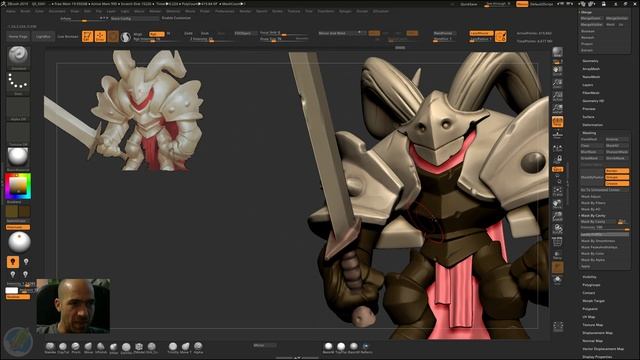Toggle the orange light bulb switch
Image resolution: width=640 pixels, height=360 pixels.
click(x=13, y=262)
